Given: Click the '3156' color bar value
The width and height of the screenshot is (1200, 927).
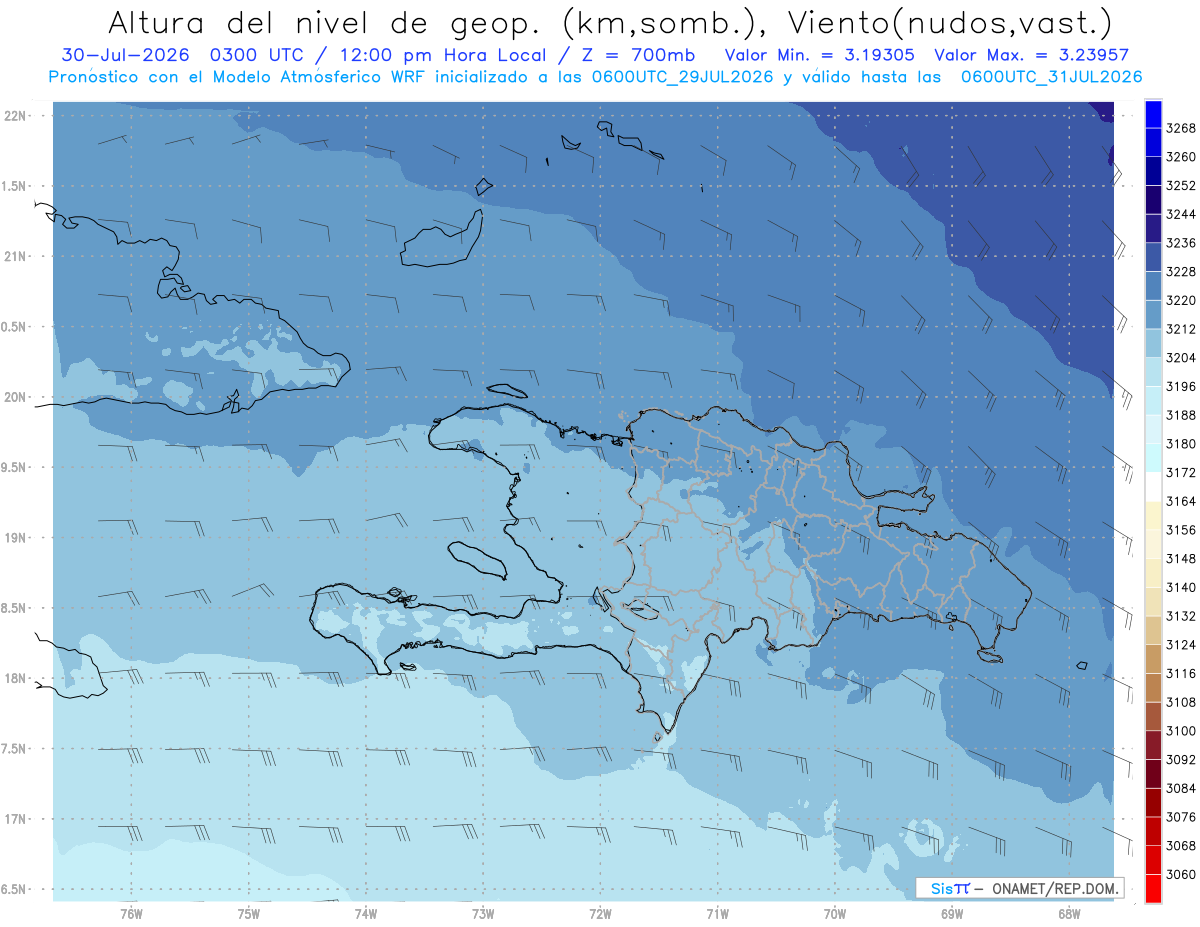Looking at the screenshot, I should 1181,530.
